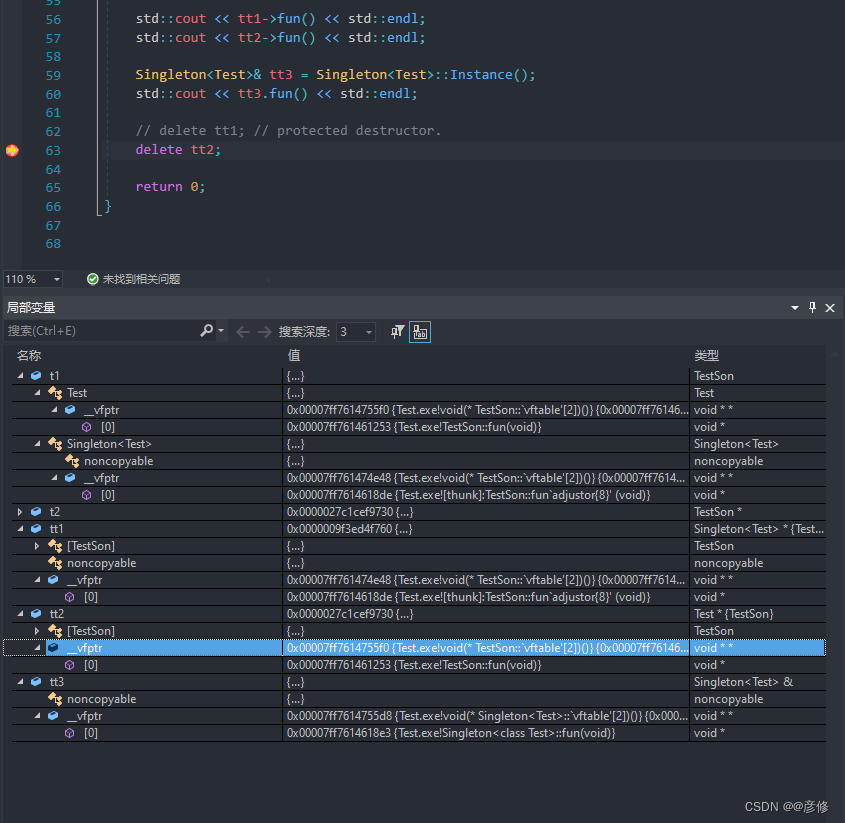Click line number 56 in the gutter

point(53,19)
